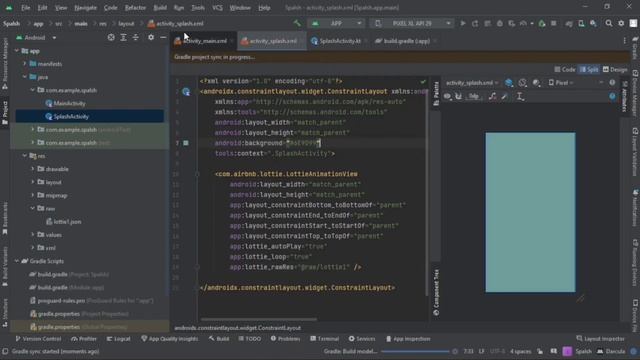The width and height of the screenshot is (640, 360).
Task: Click the Orientation for Preview icon
Action: pos(522,83)
